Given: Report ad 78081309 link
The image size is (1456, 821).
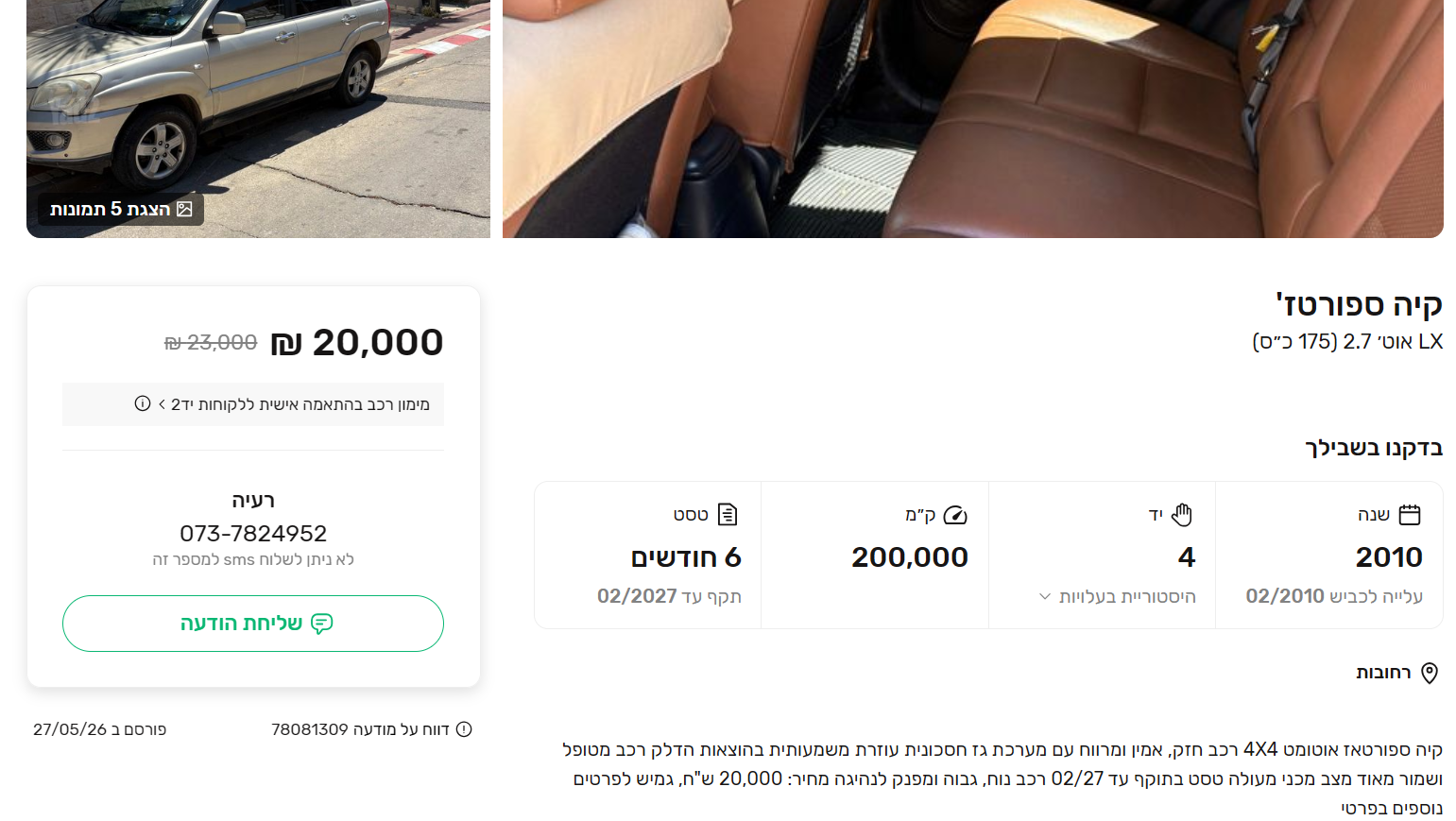Looking at the screenshot, I should [371, 729].
